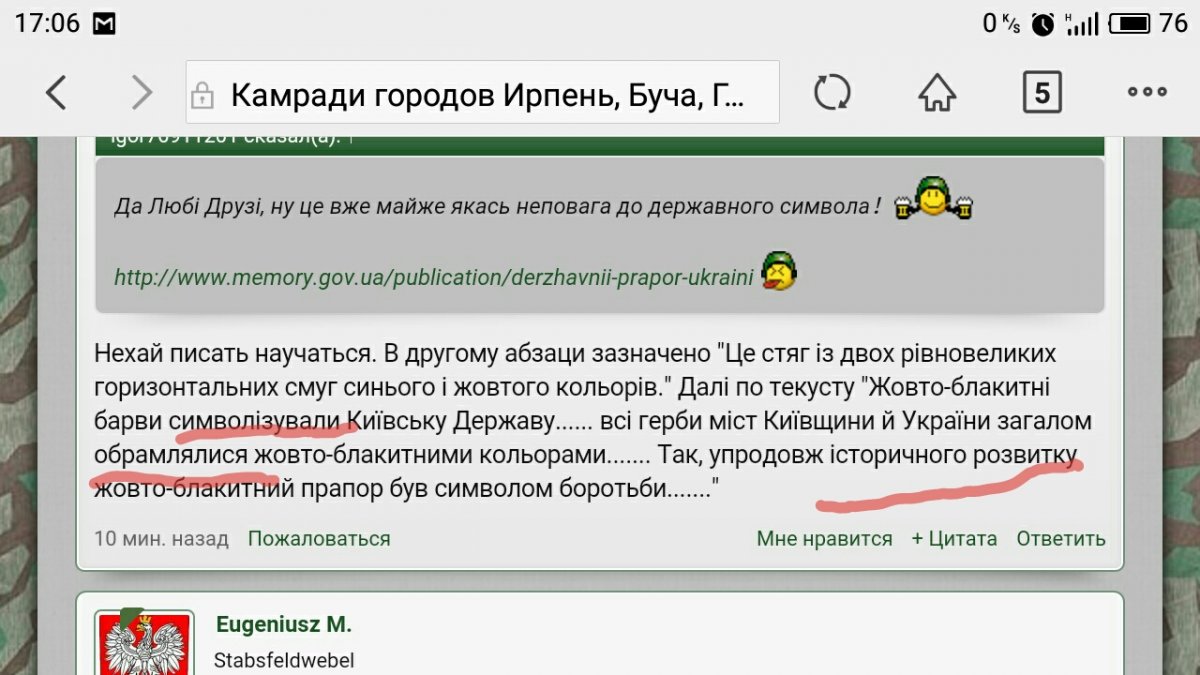Click Ответить to reply
Screen dimensions: 1200x675
click(x=1061, y=538)
